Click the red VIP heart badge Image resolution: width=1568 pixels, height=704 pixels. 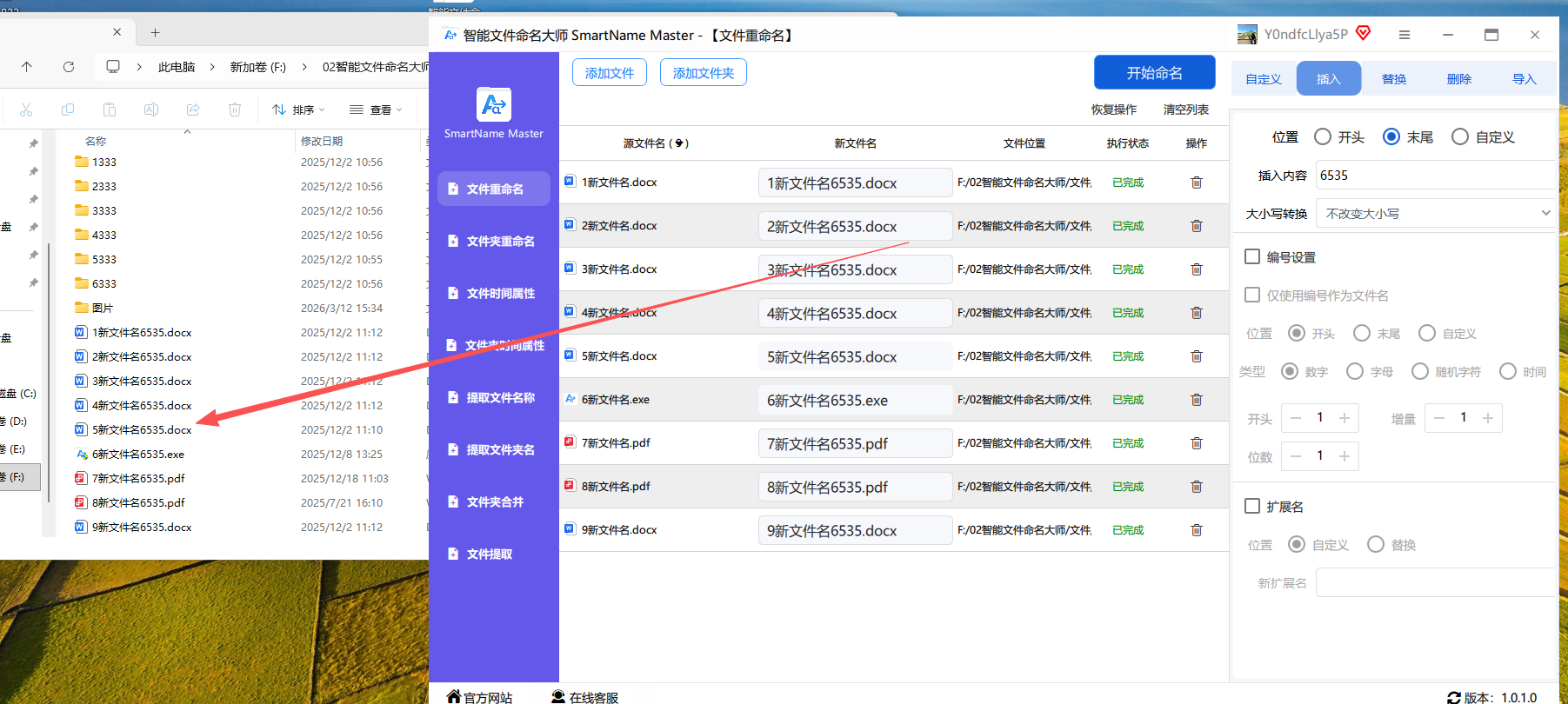tap(1364, 34)
